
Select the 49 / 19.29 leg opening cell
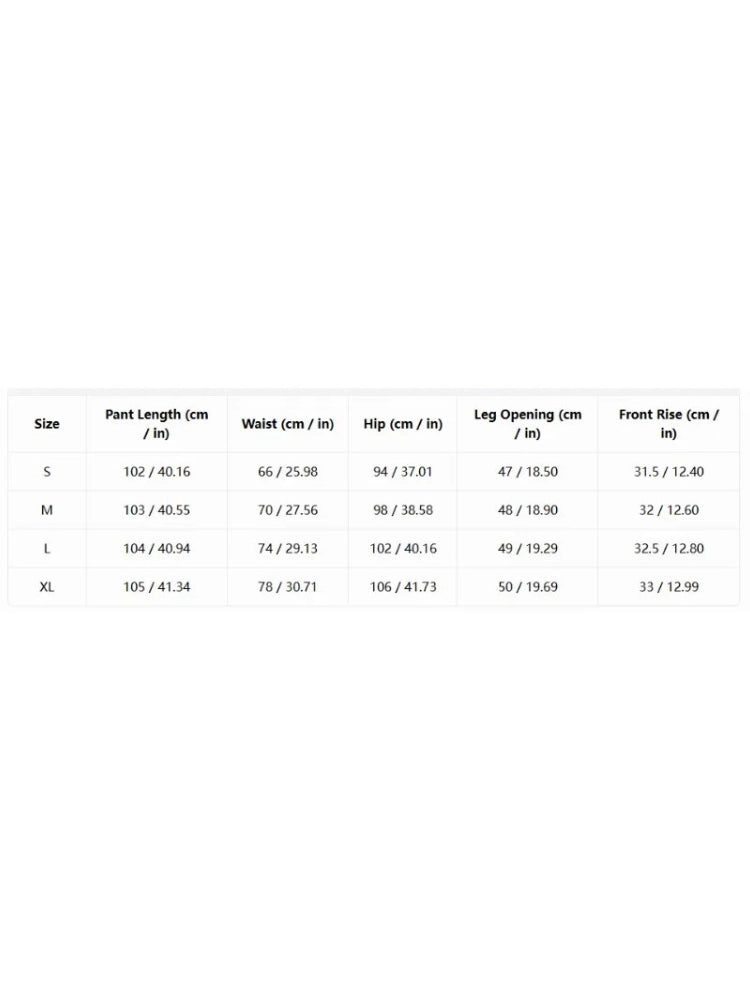coord(527,548)
